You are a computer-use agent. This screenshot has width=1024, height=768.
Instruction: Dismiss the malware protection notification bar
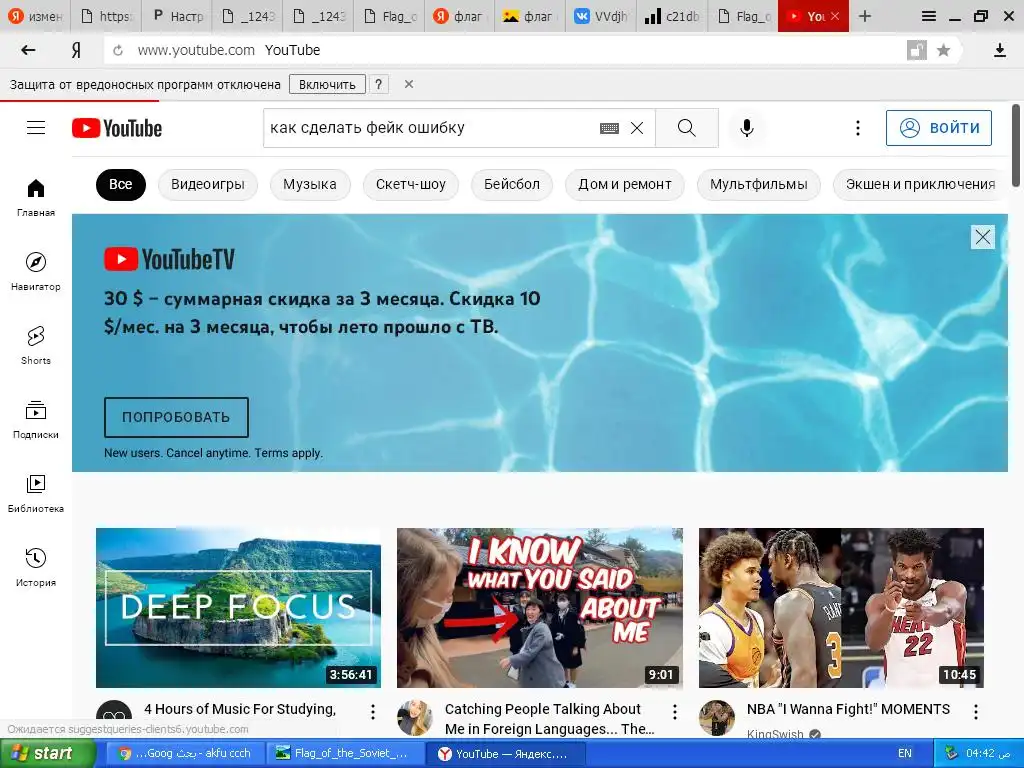coord(409,84)
